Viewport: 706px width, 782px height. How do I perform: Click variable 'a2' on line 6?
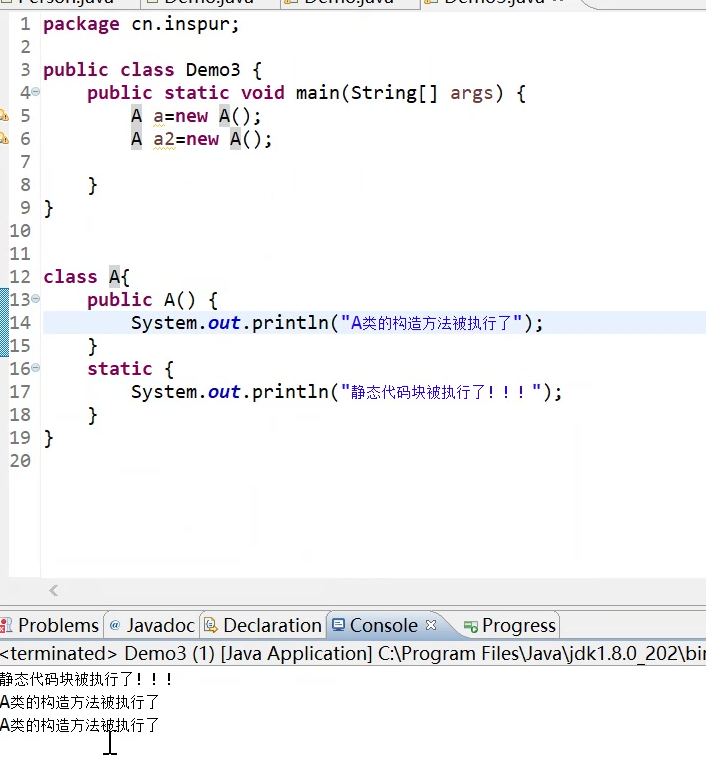[164, 139]
